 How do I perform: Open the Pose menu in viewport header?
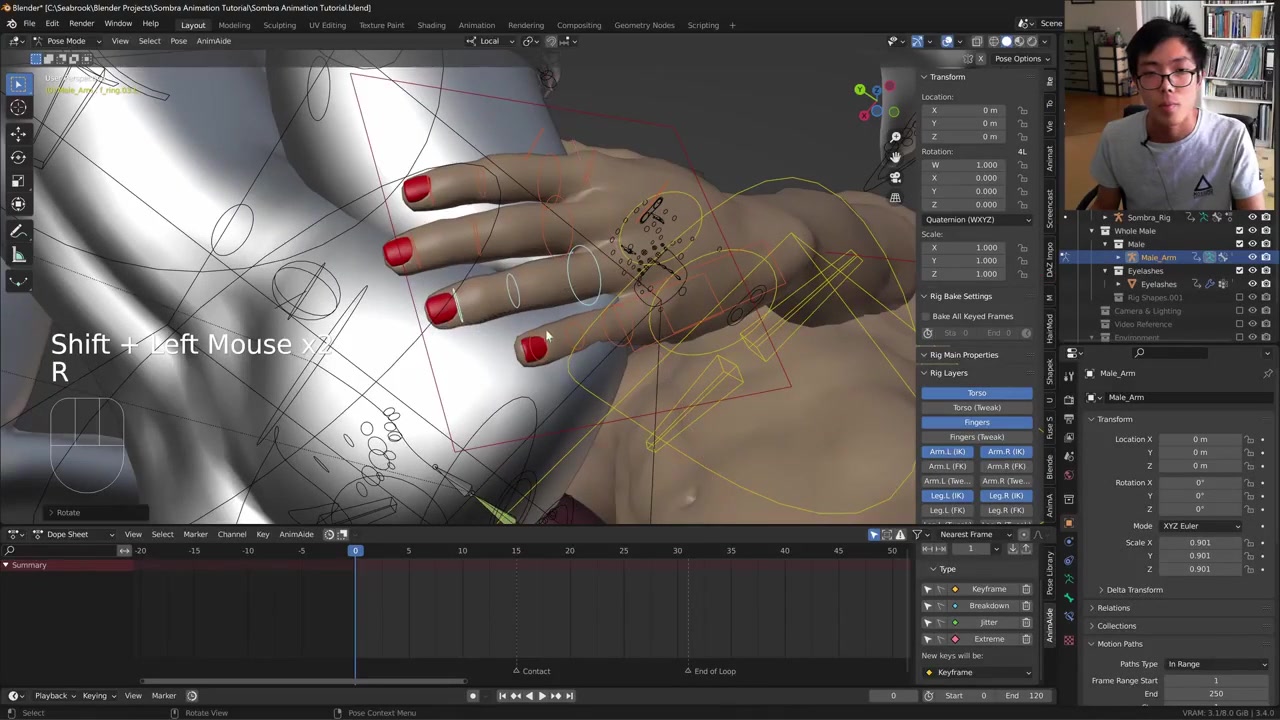coord(178,41)
